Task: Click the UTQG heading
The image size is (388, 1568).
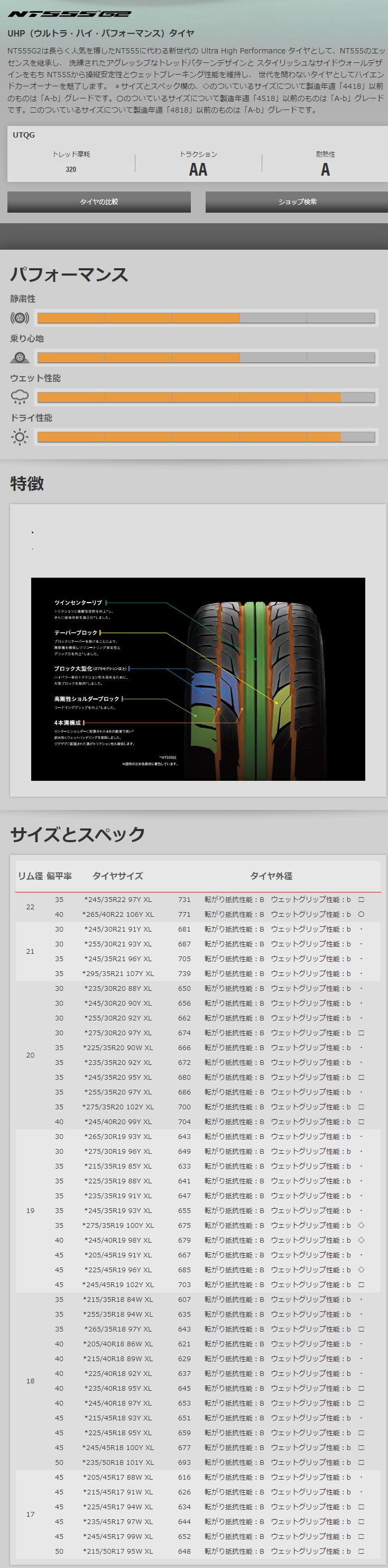Action: (x=24, y=135)
